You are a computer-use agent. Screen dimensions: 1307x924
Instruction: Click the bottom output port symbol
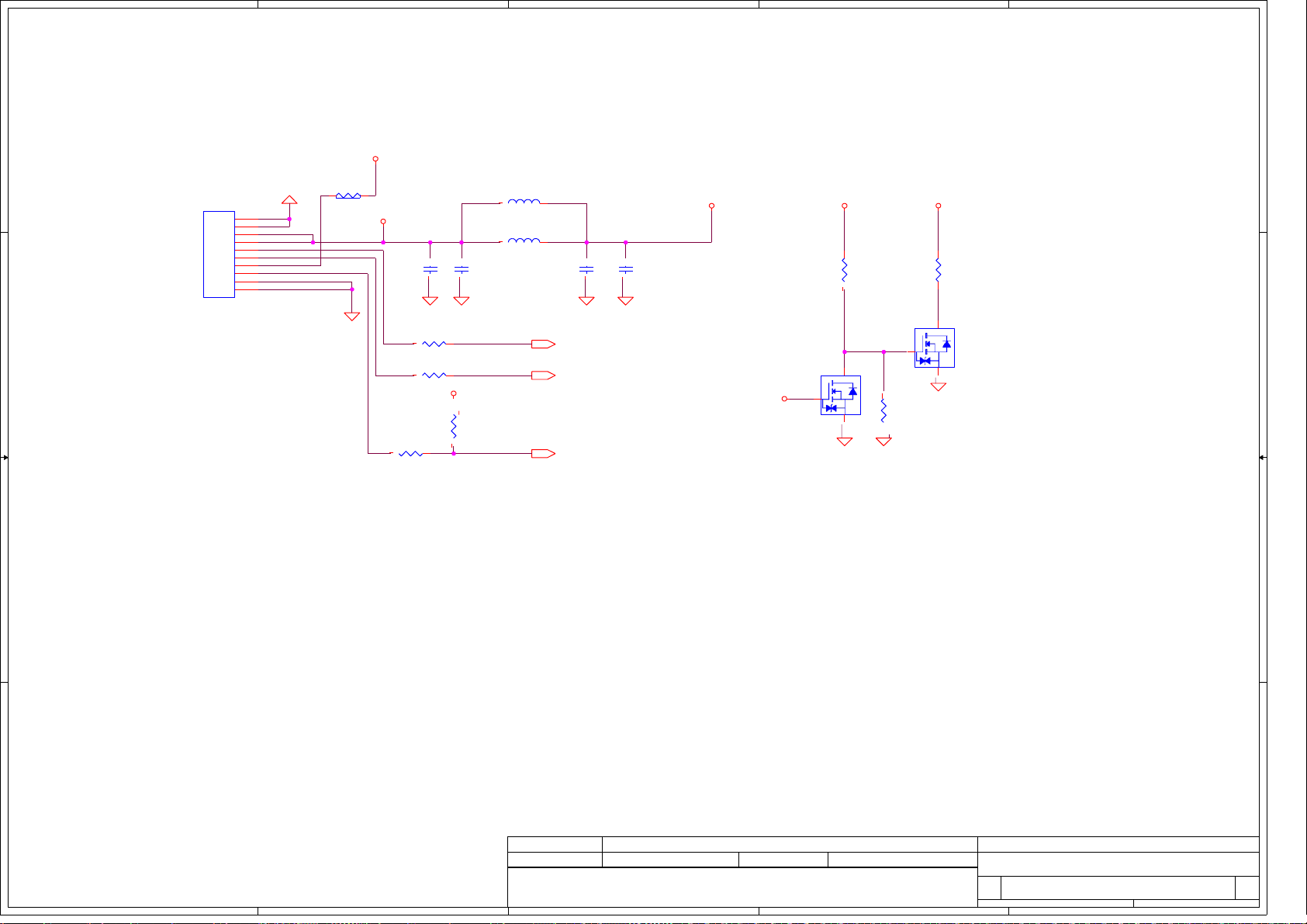point(543,454)
